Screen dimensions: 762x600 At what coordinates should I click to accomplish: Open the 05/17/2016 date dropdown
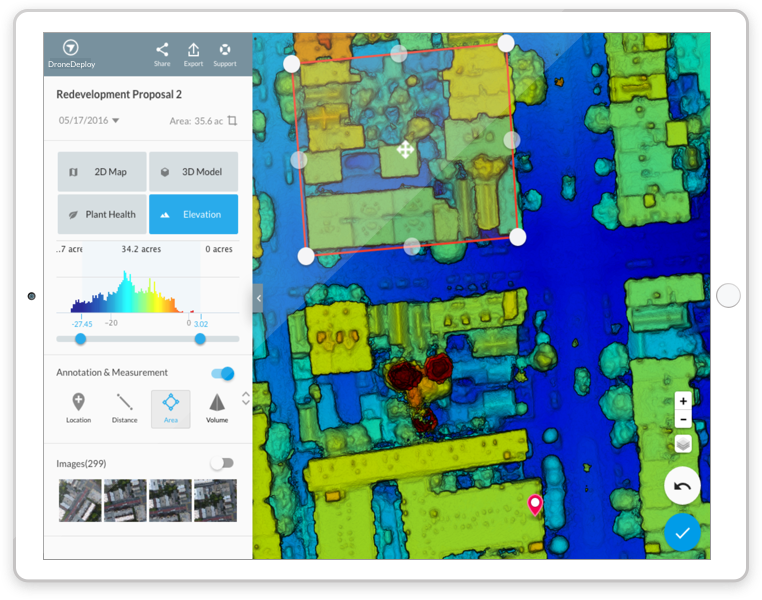click(89, 121)
